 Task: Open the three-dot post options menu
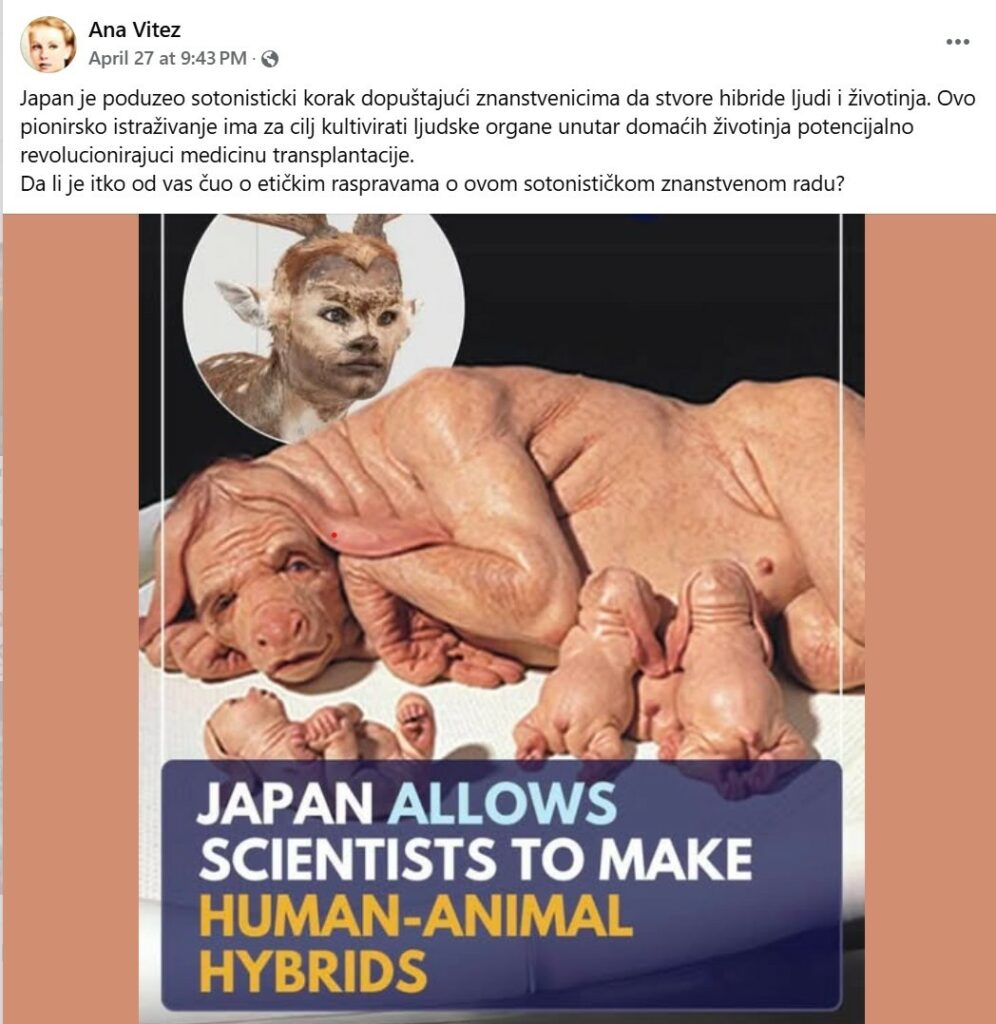point(957,42)
